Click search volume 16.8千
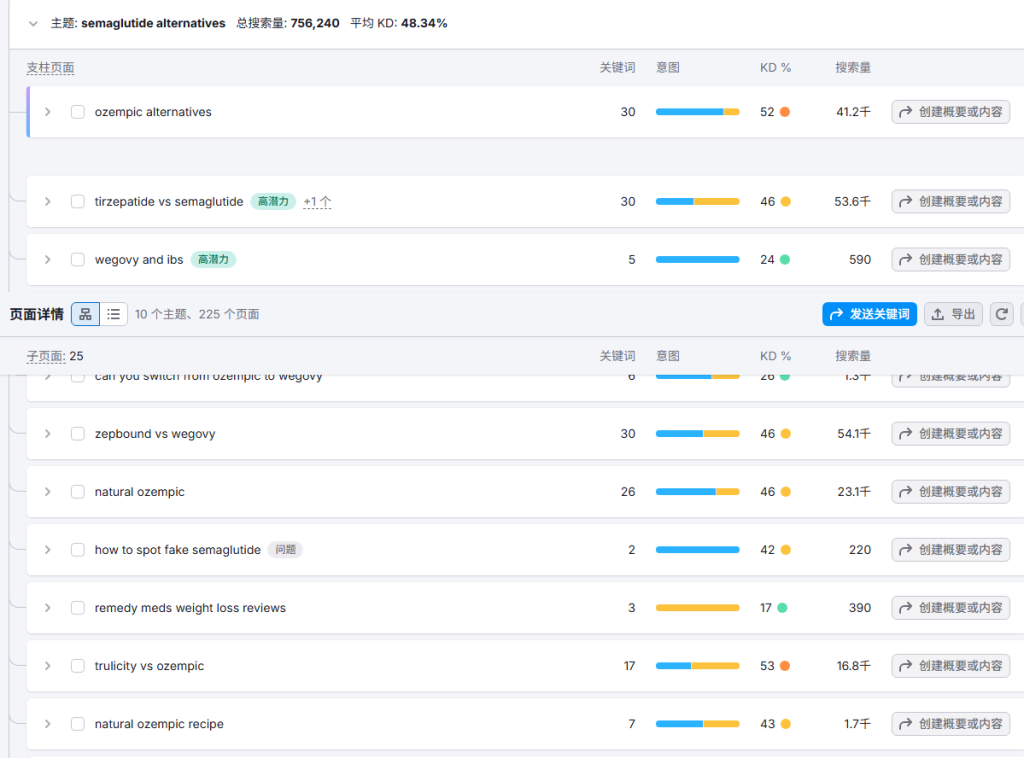The image size is (1024, 758). (854, 666)
